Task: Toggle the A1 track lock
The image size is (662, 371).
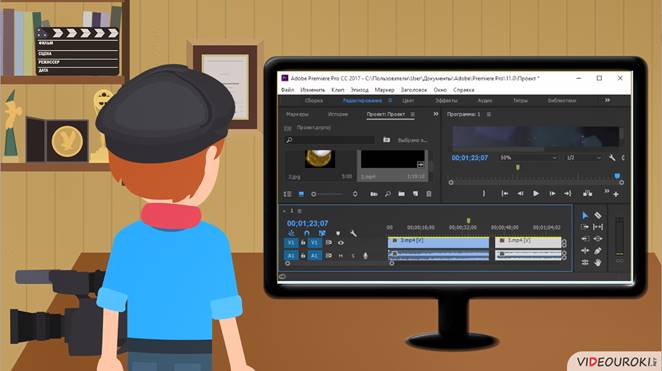Action: pos(303,255)
